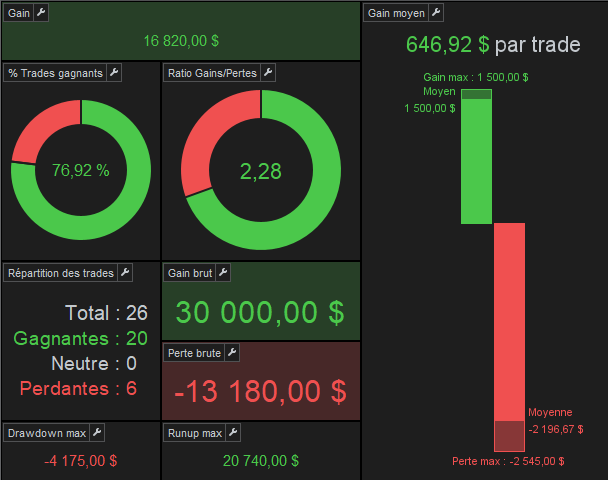Click the Perdantes : 6 line
The image size is (608, 480).
pos(78,388)
